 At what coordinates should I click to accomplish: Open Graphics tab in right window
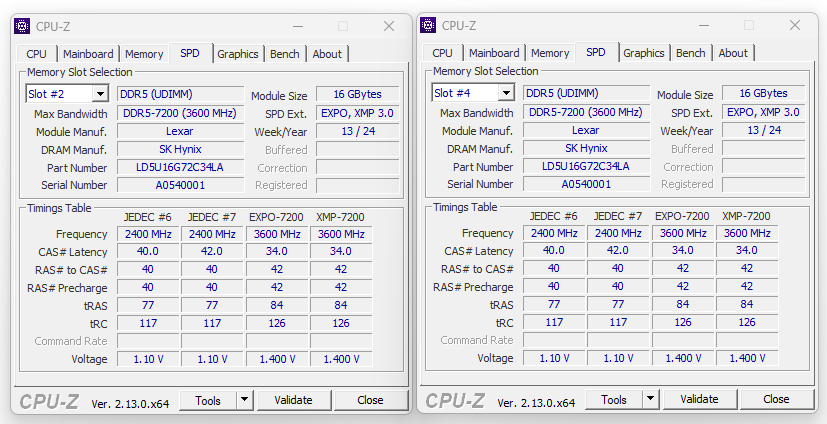coord(643,53)
